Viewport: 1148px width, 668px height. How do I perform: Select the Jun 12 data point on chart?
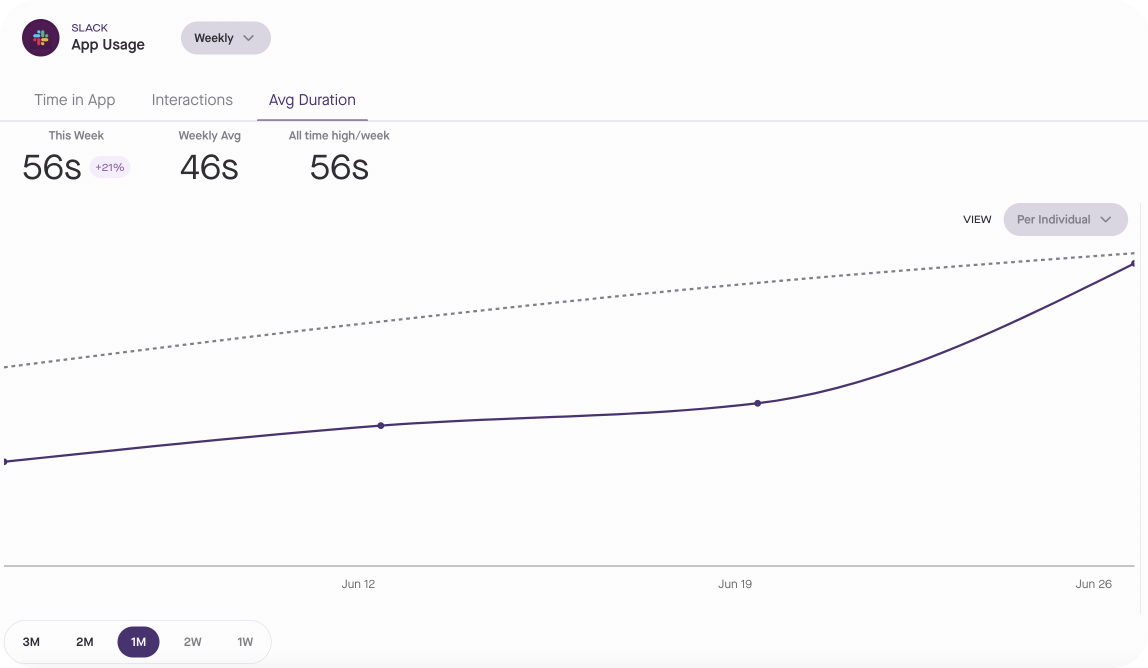pyautogui.click(x=381, y=425)
